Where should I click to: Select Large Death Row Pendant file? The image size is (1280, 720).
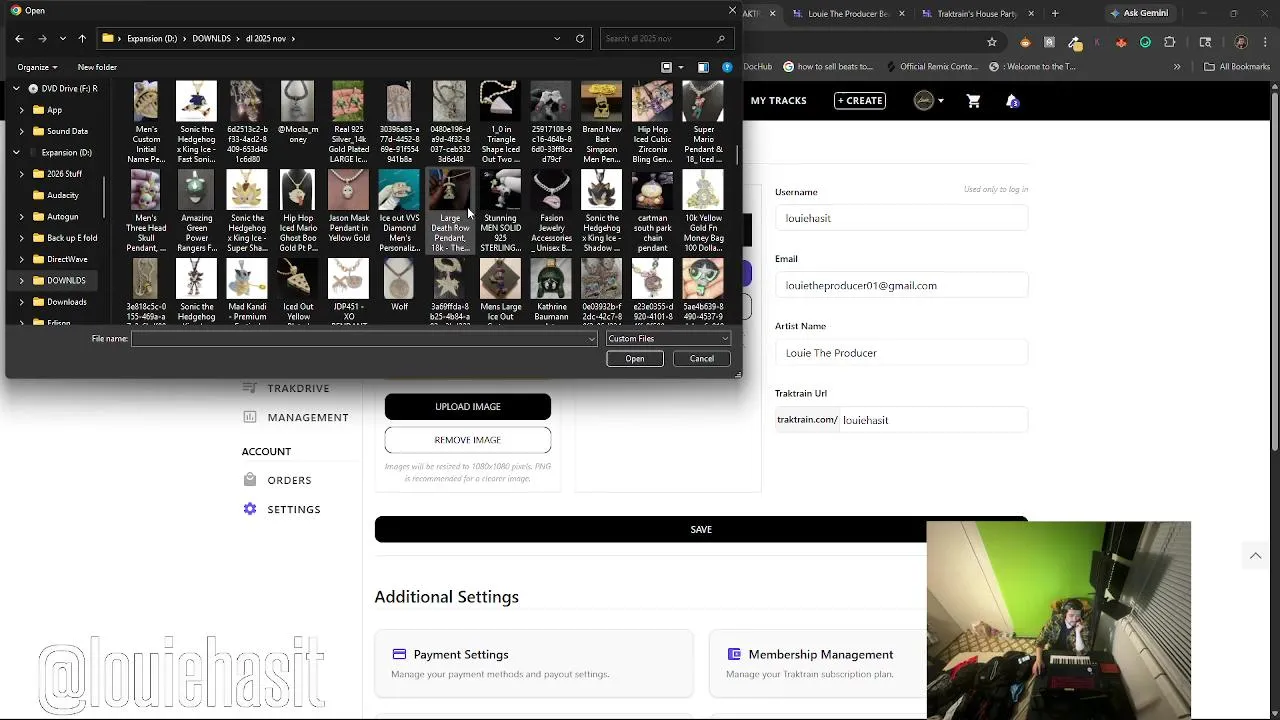coord(450,211)
